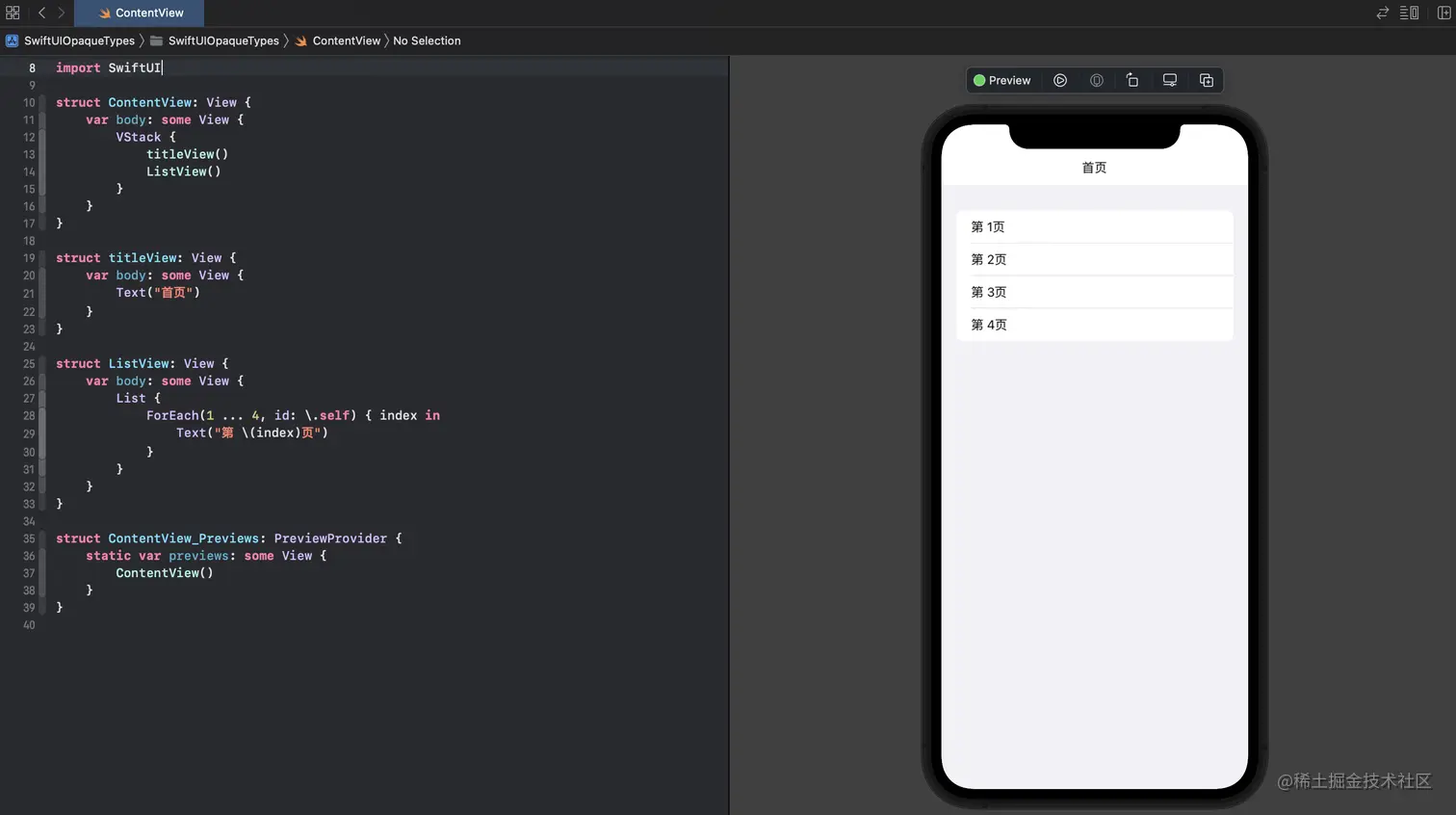Click the ListView() call on line 14
The height and width of the screenshot is (815, 1456).
click(183, 171)
